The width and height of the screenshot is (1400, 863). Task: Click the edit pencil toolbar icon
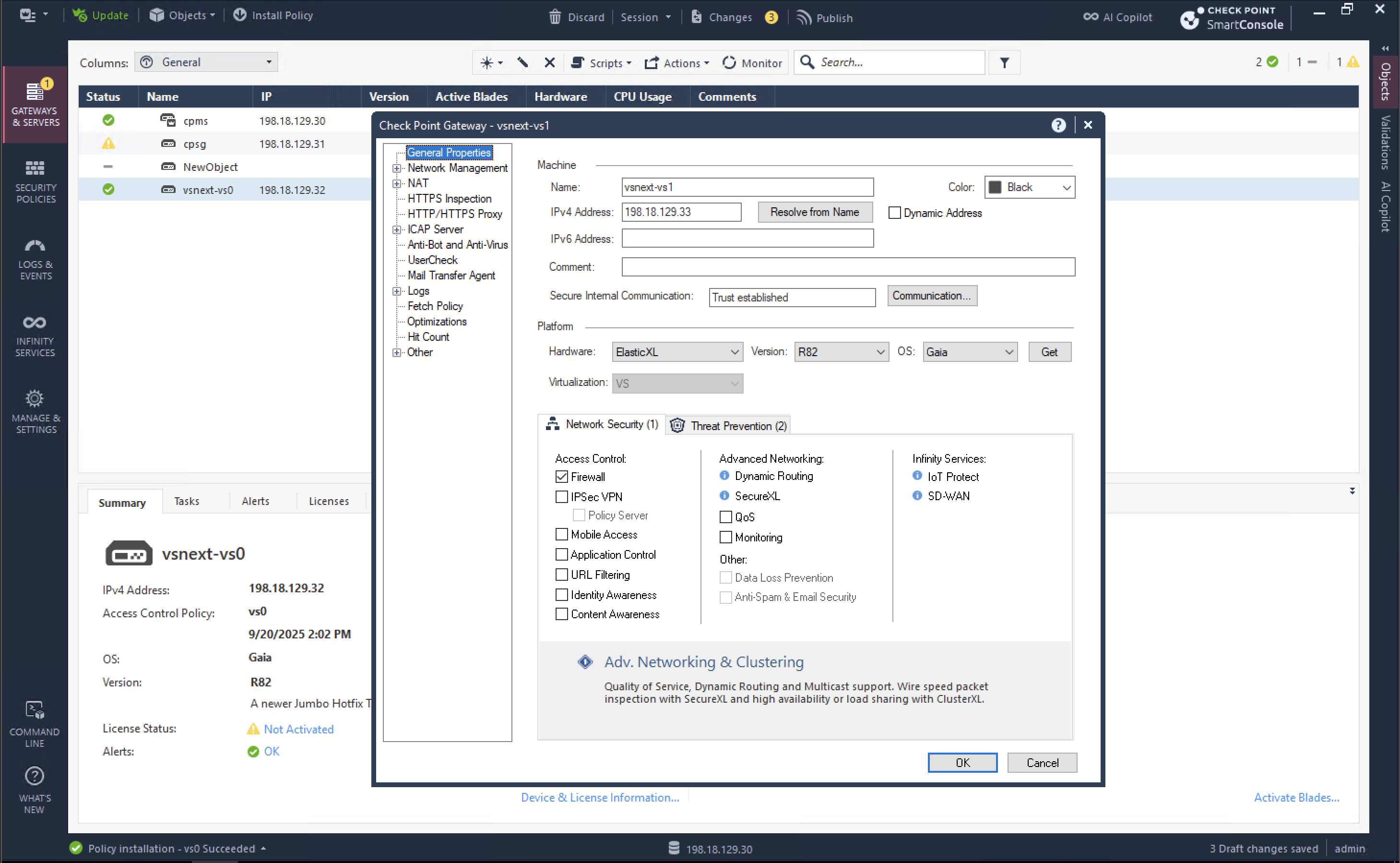click(522, 63)
